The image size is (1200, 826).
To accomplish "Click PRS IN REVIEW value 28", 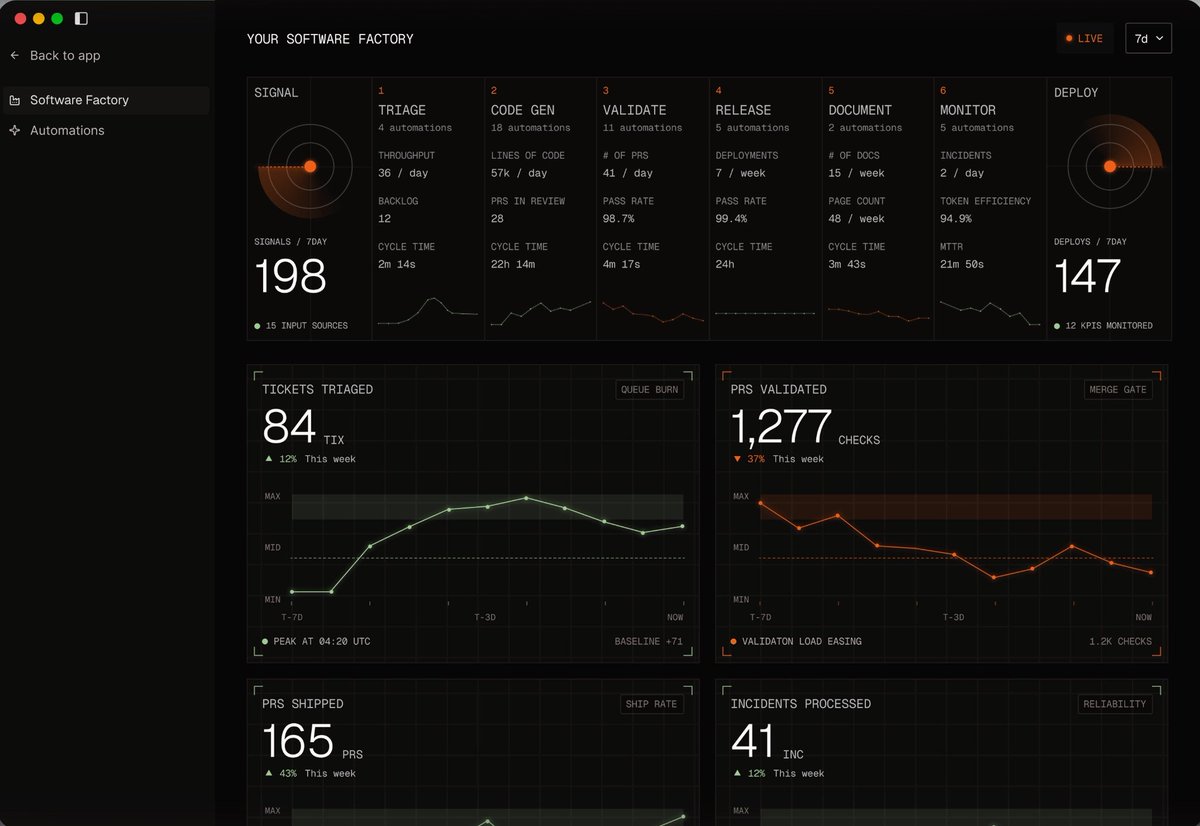I will pyautogui.click(x=497, y=218).
